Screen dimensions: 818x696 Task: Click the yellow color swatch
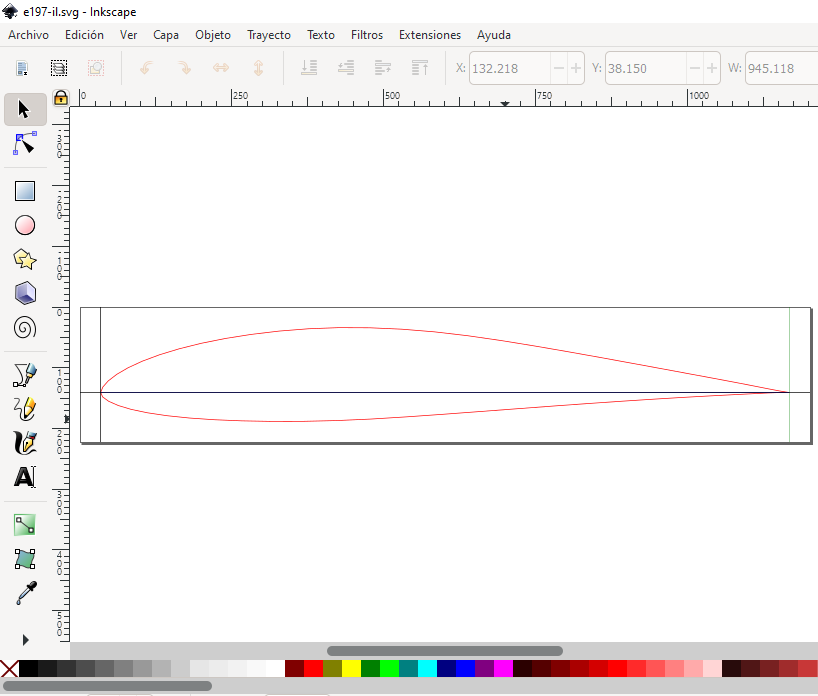coord(351,668)
